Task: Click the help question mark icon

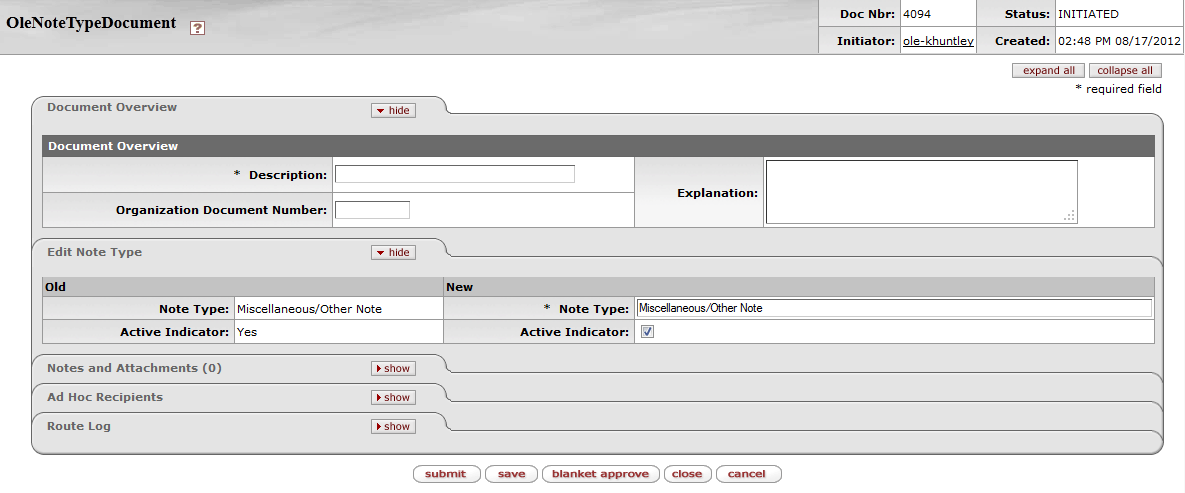Action: tap(197, 28)
